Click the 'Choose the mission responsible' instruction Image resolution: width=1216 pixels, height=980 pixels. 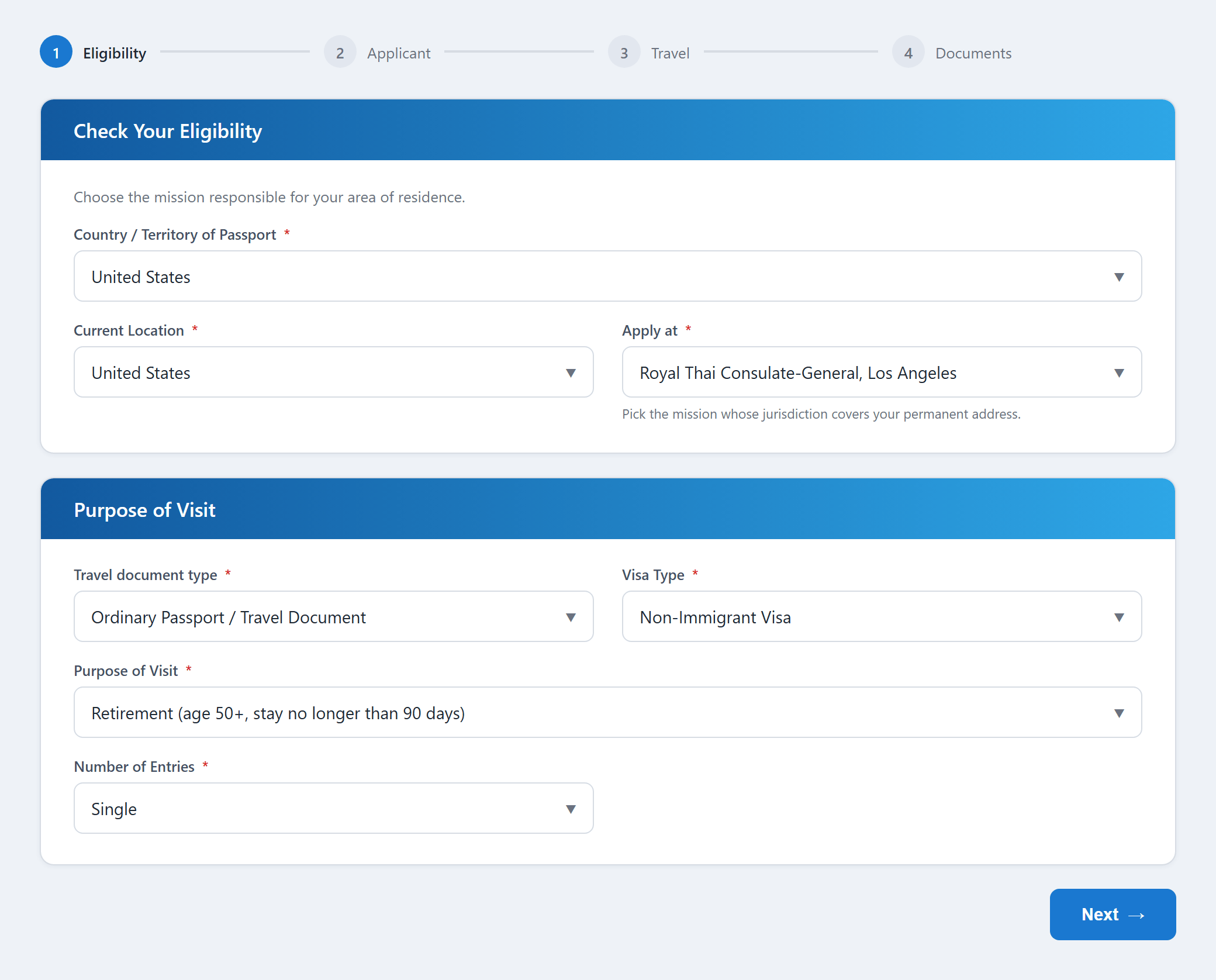[270, 197]
